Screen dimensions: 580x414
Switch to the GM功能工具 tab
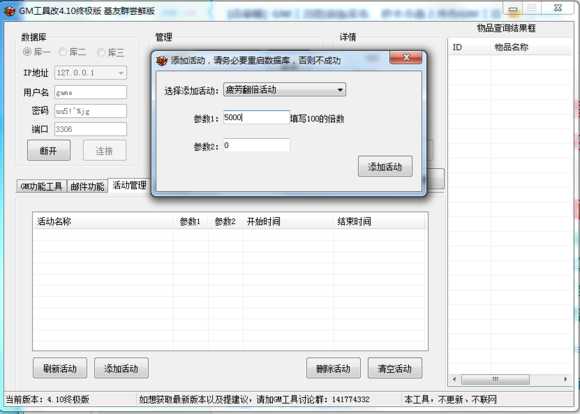(x=41, y=186)
